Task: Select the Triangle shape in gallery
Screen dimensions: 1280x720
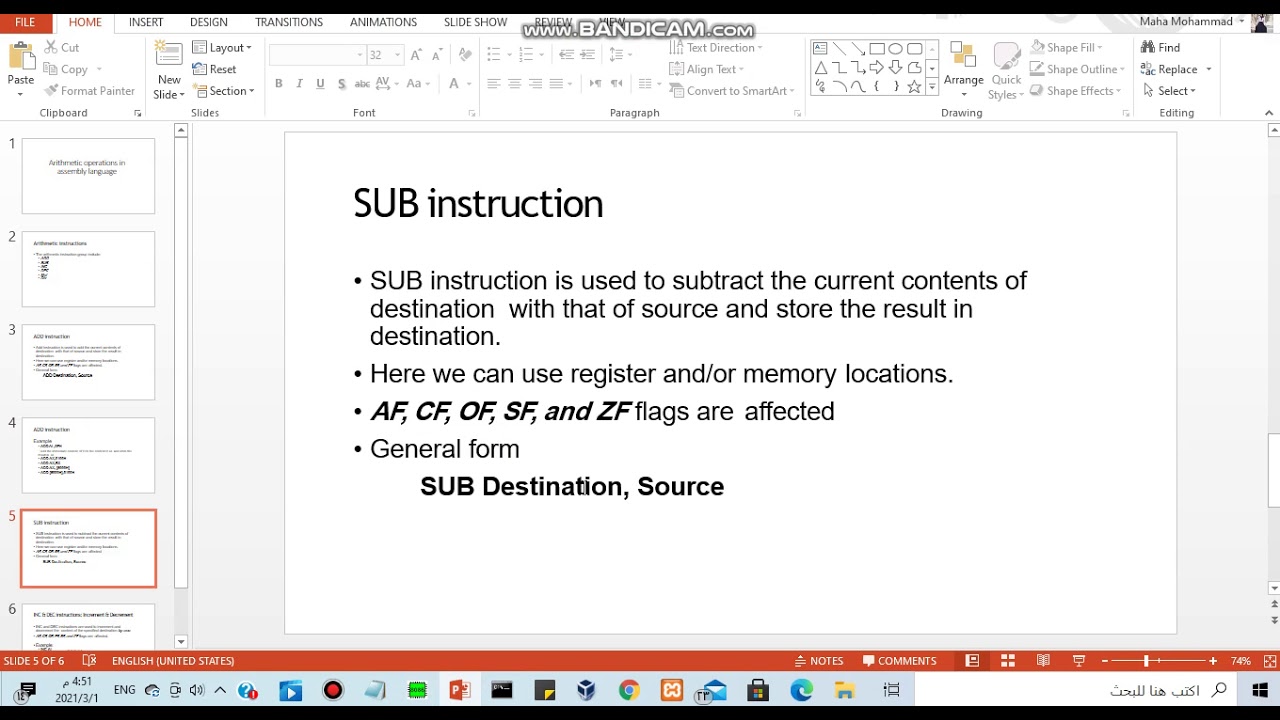Action: click(x=820, y=68)
